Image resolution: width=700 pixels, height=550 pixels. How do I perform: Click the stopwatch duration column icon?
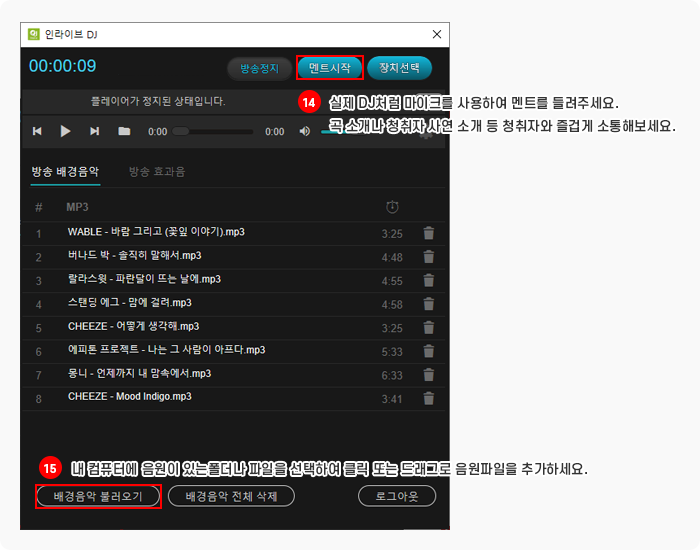click(392, 207)
